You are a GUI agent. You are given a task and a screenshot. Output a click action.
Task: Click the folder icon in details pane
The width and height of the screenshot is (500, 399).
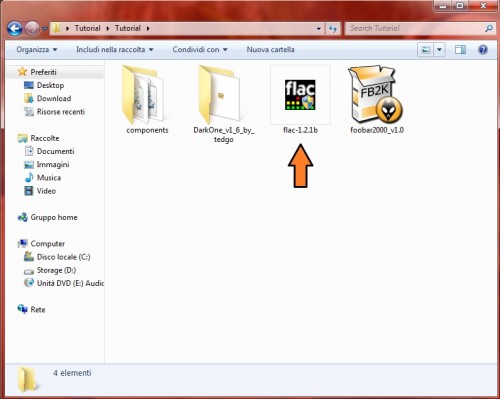tap(28, 379)
